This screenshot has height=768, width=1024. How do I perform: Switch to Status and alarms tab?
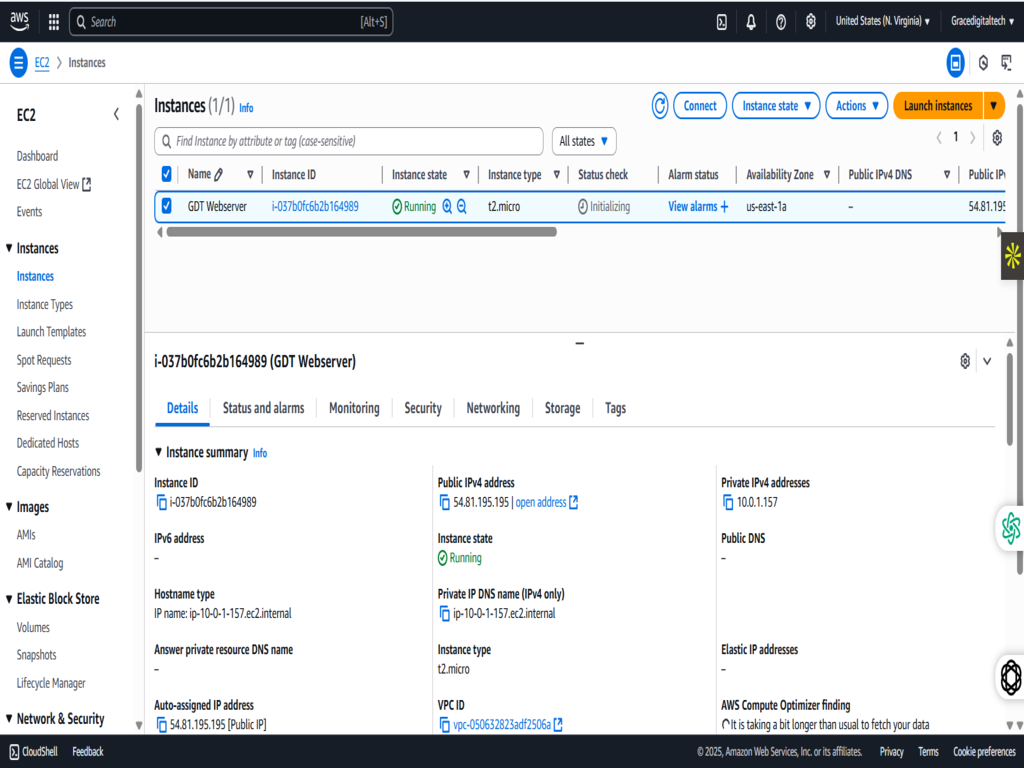(x=263, y=408)
